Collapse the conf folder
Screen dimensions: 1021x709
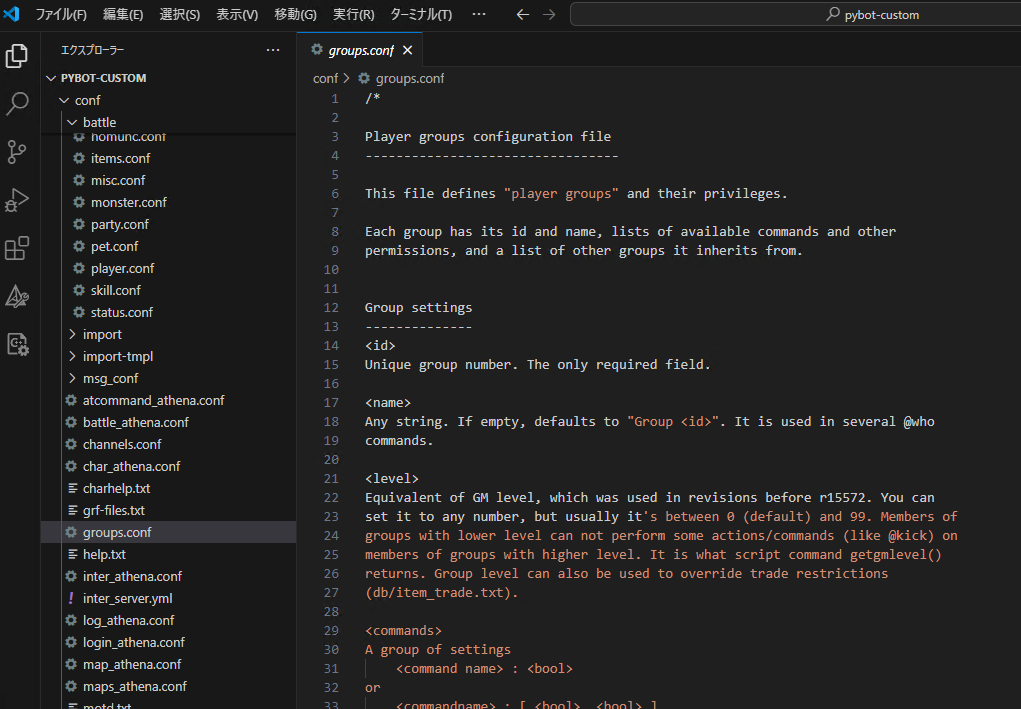point(87,100)
